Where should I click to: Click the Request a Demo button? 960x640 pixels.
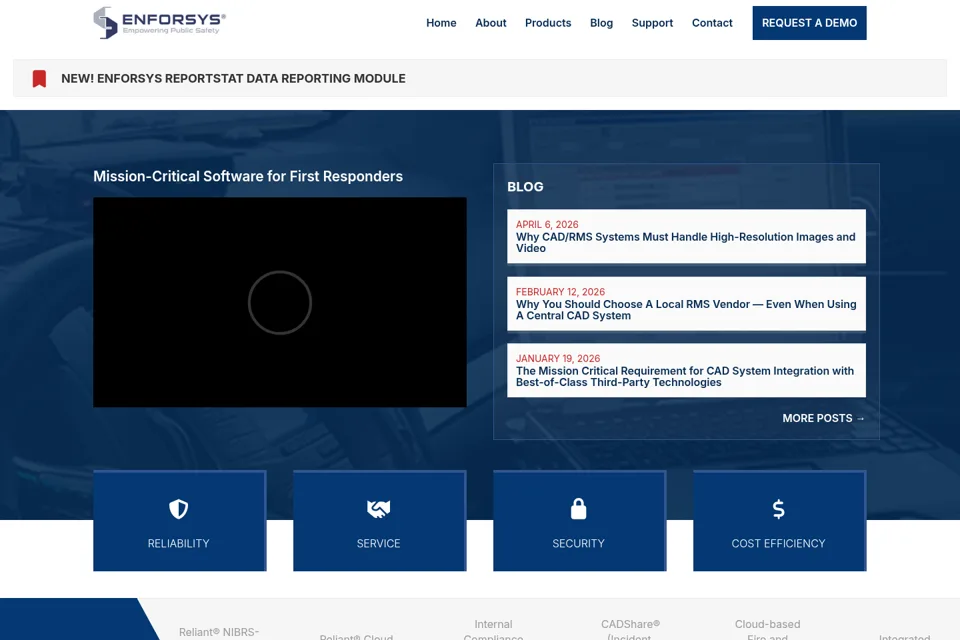point(809,23)
